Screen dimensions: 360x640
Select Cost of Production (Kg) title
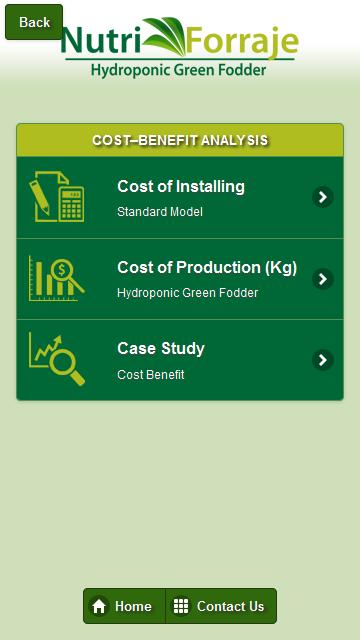tap(207, 268)
